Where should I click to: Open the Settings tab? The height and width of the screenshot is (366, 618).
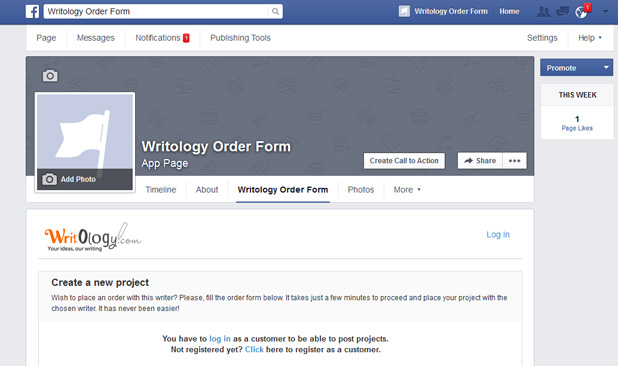tap(542, 38)
